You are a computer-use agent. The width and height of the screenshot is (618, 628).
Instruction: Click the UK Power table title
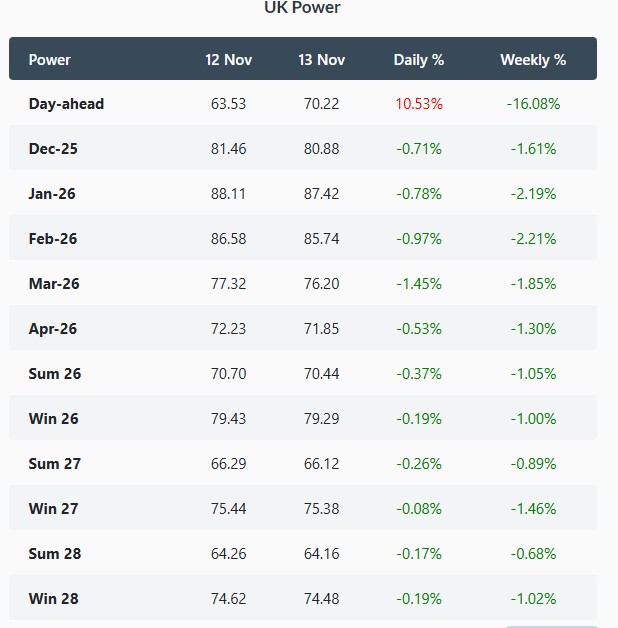pyautogui.click(x=302, y=8)
